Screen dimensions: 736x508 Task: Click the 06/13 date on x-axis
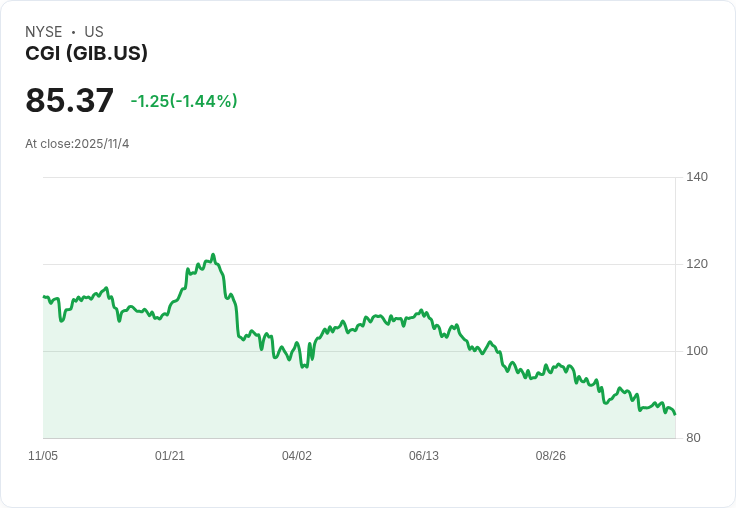pyautogui.click(x=424, y=456)
